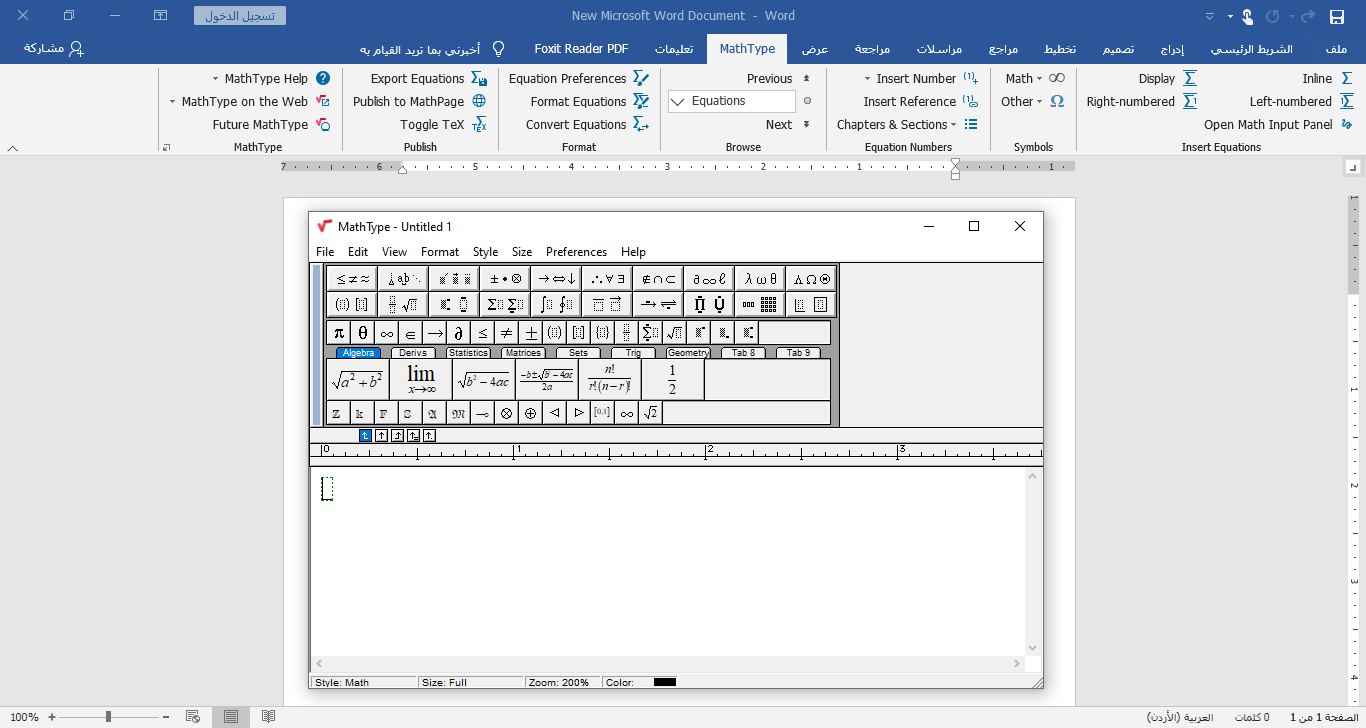Insert the circled plus symbol ⊕

coord(531,413)
